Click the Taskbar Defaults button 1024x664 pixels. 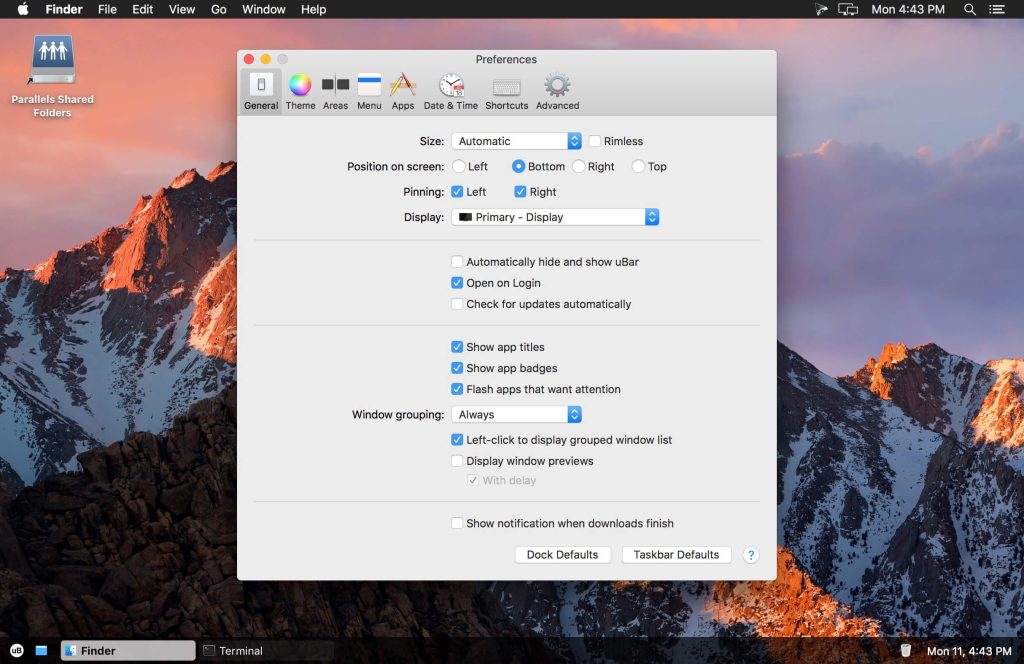(x=676, y=555)
